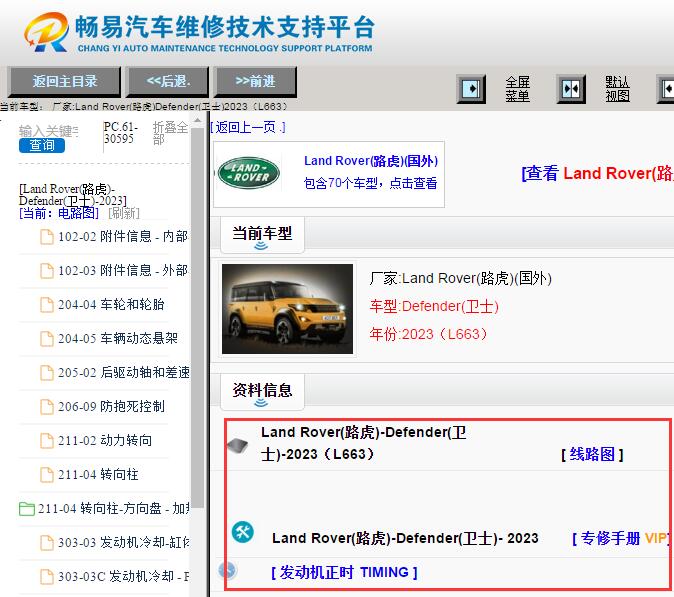Click the document icon beside 205-02

(x=47, y=373)
